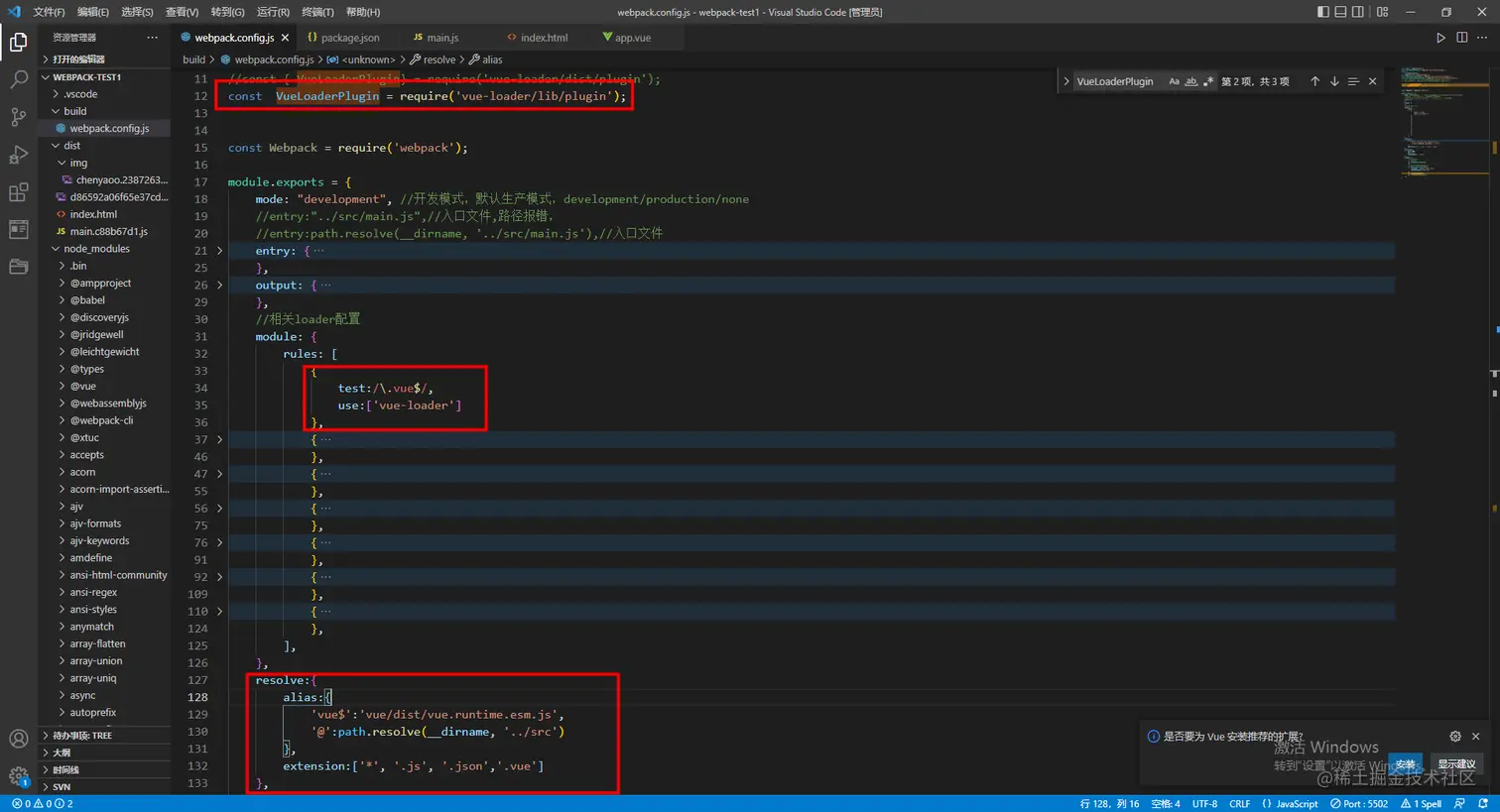Open the errors and warnings indicator
Screen dimensions: 1500x812
43,804
